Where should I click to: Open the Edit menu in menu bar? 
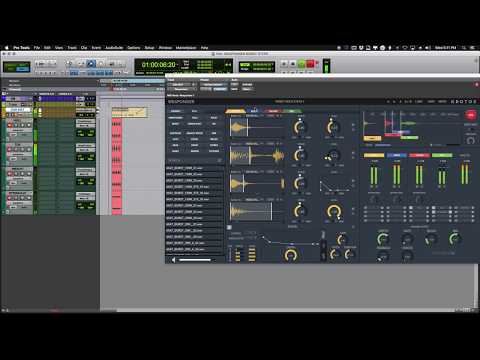[x=47, y=48]
